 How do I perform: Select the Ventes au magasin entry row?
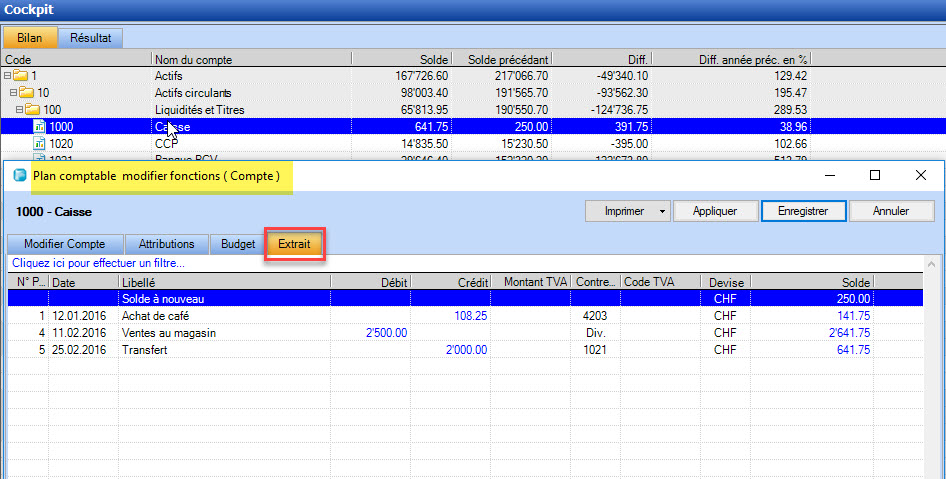169,333
